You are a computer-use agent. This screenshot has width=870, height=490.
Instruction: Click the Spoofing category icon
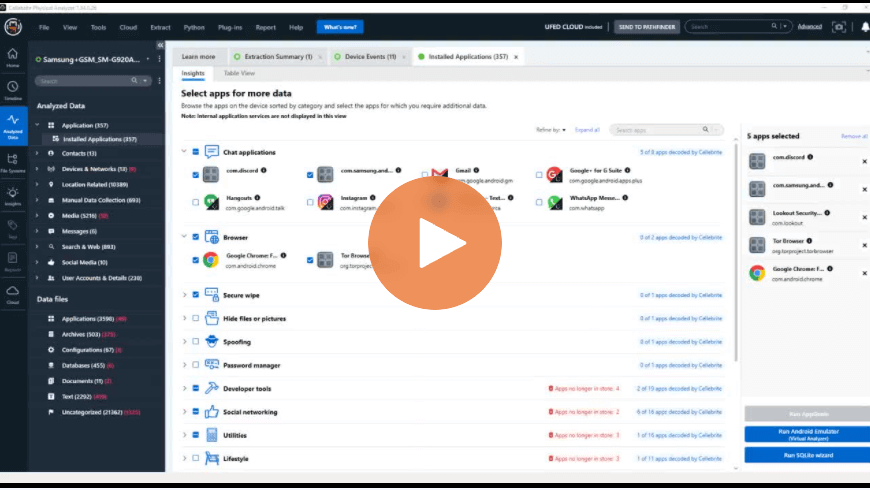pyautogui.click(x=211, y=341)
